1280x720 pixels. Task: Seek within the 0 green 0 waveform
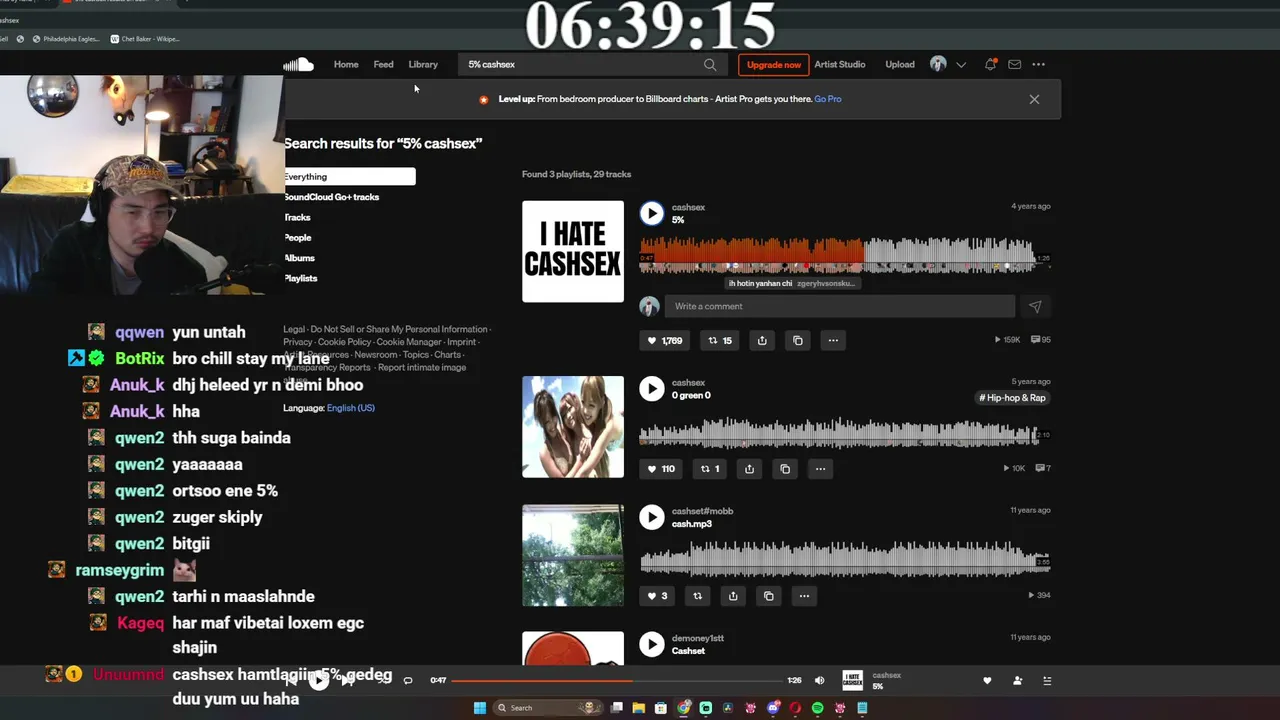(x=838, y=432)
